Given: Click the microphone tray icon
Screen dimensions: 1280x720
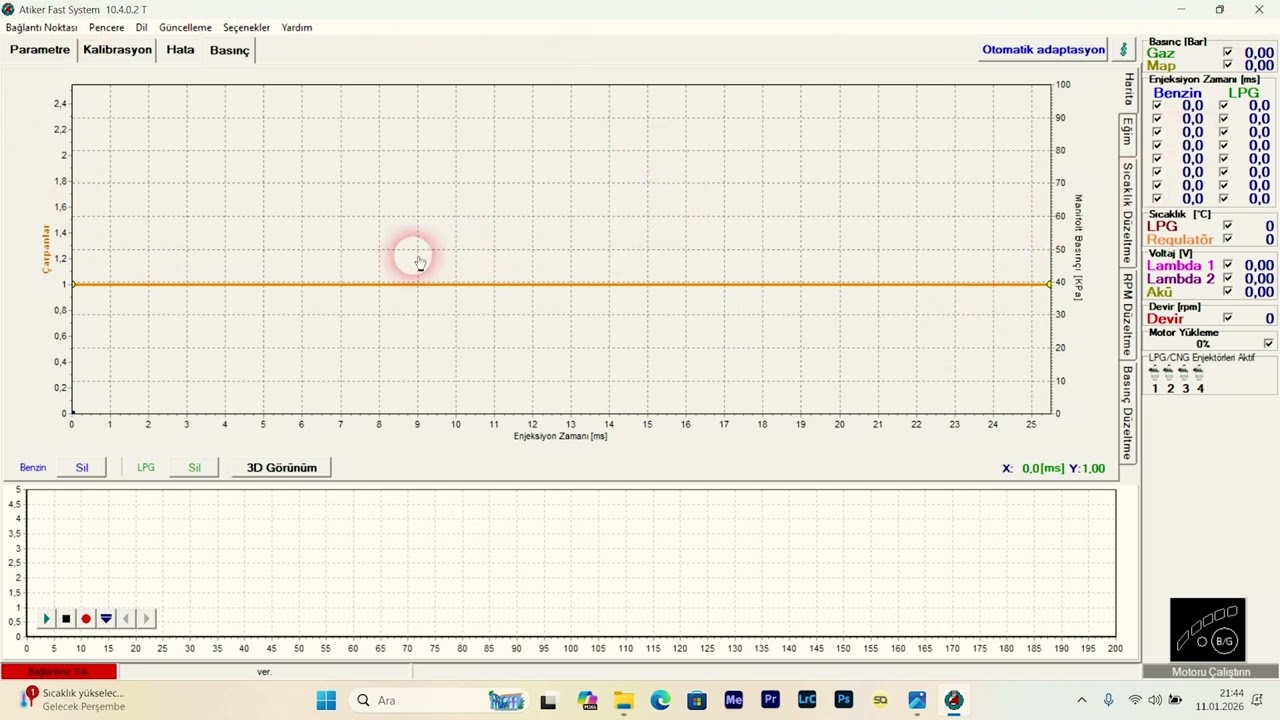Looking at the screenshot, I should point(1108,700).
